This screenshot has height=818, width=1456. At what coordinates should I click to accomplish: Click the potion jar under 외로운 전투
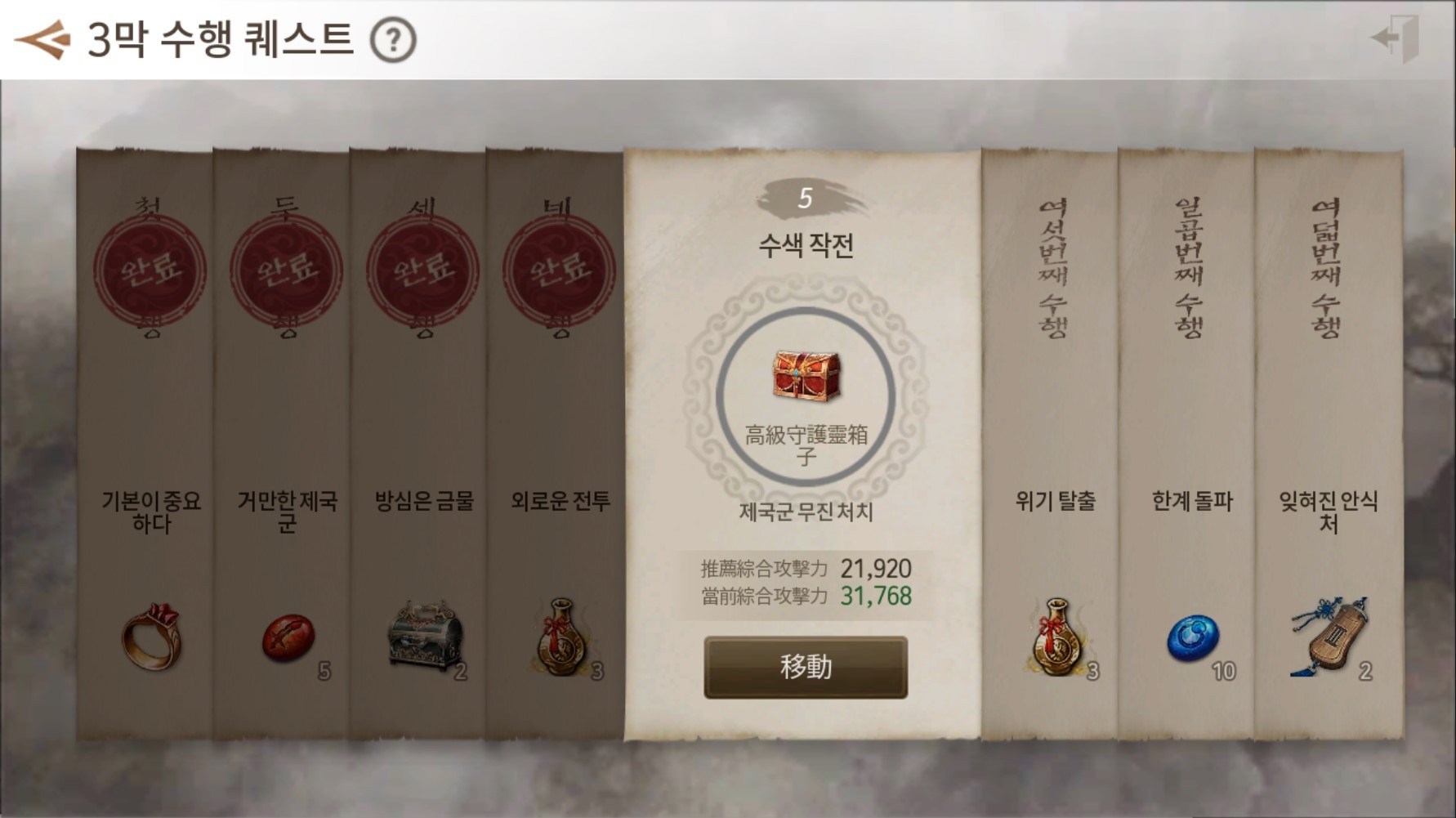560,637
